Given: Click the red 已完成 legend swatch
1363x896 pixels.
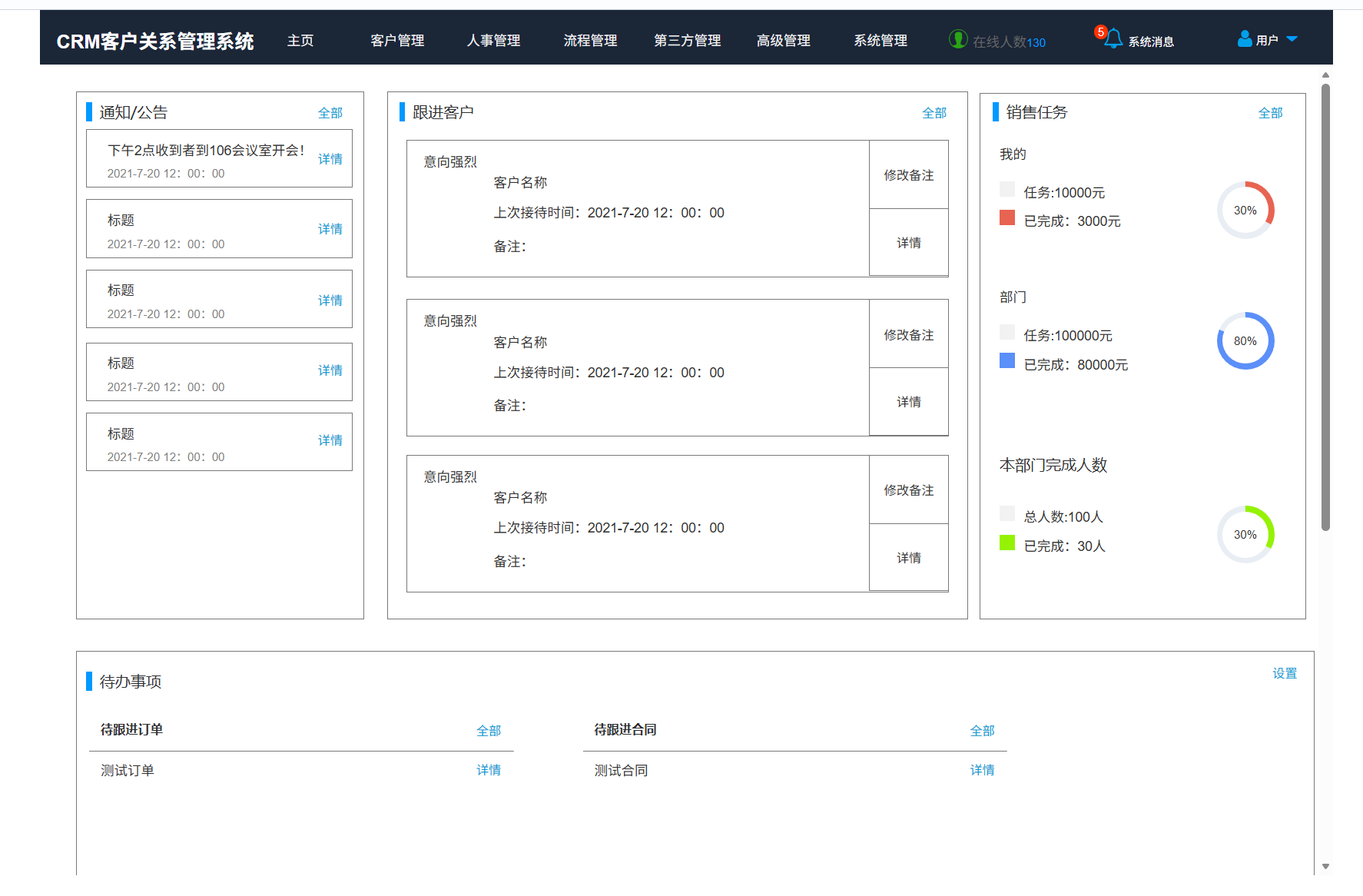Looking at the screenshot, I should point(1007,218).
